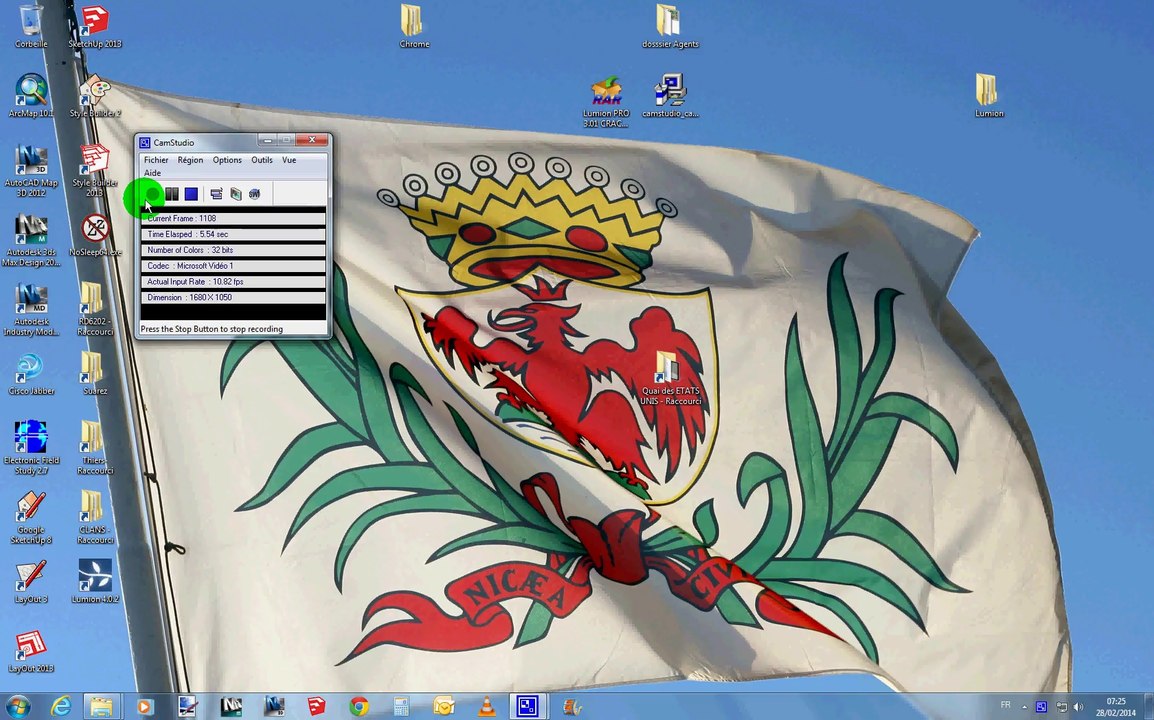Select the LayOut 2013 desktop icon
The width and height of the screenshot is (1154, 720).
[x=31, y=652]
